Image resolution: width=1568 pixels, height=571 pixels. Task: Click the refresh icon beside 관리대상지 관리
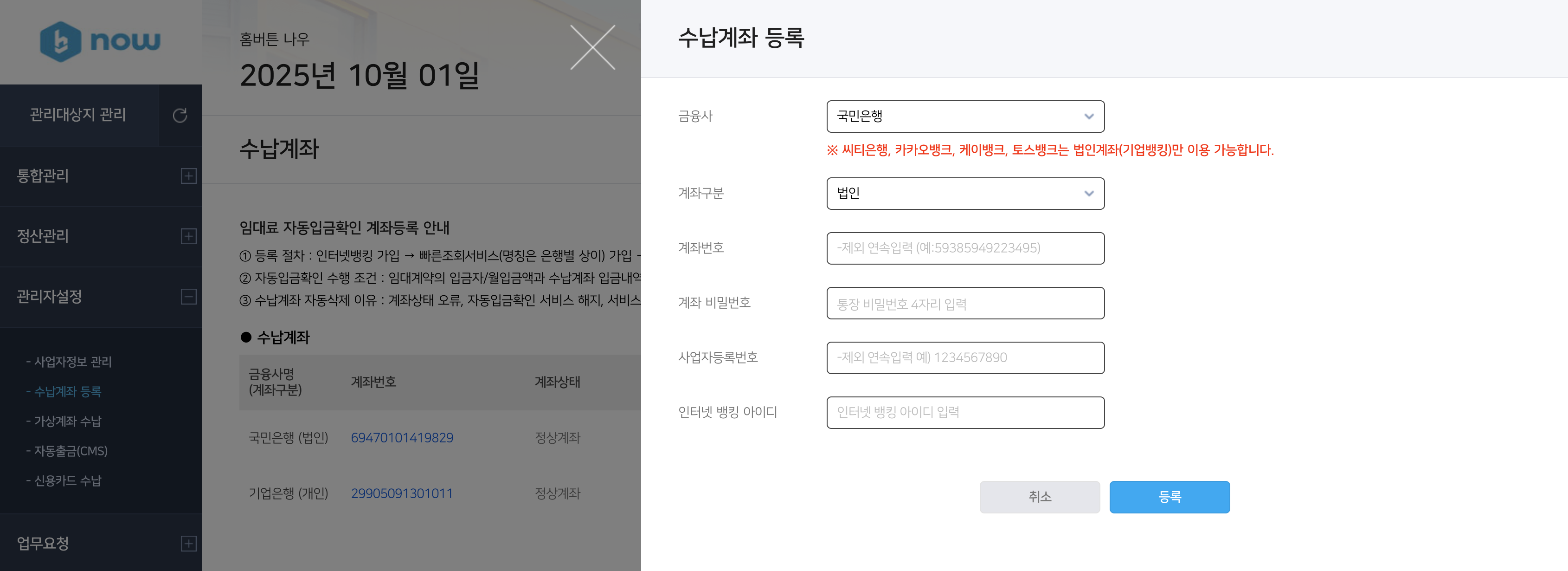coord(180,115)
